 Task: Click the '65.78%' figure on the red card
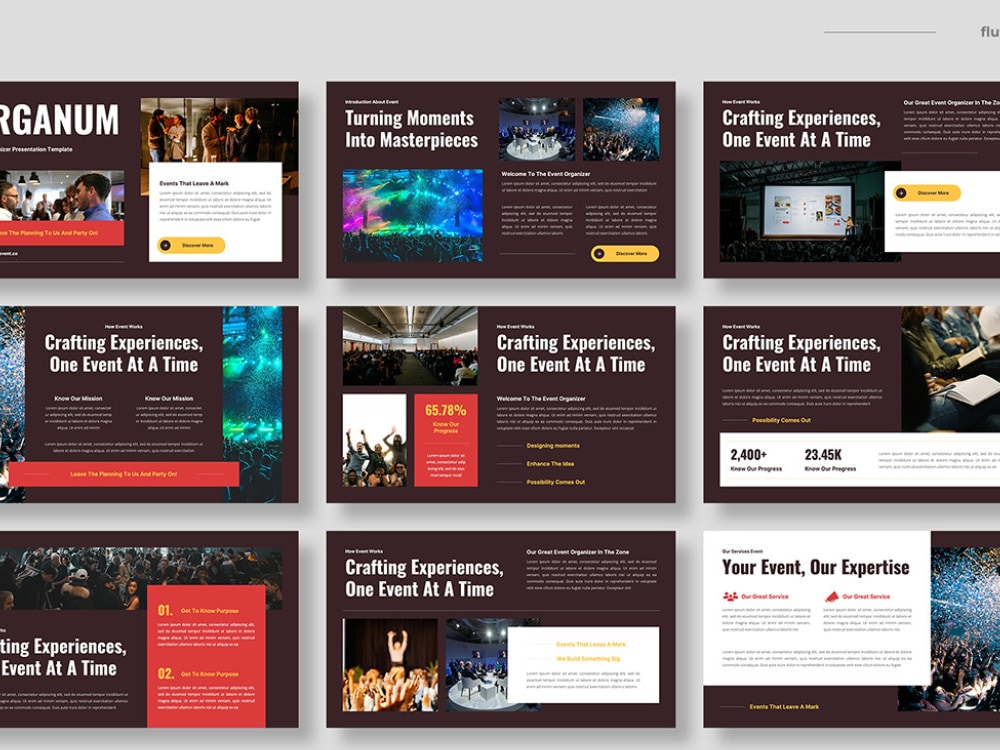click(446, 410)
